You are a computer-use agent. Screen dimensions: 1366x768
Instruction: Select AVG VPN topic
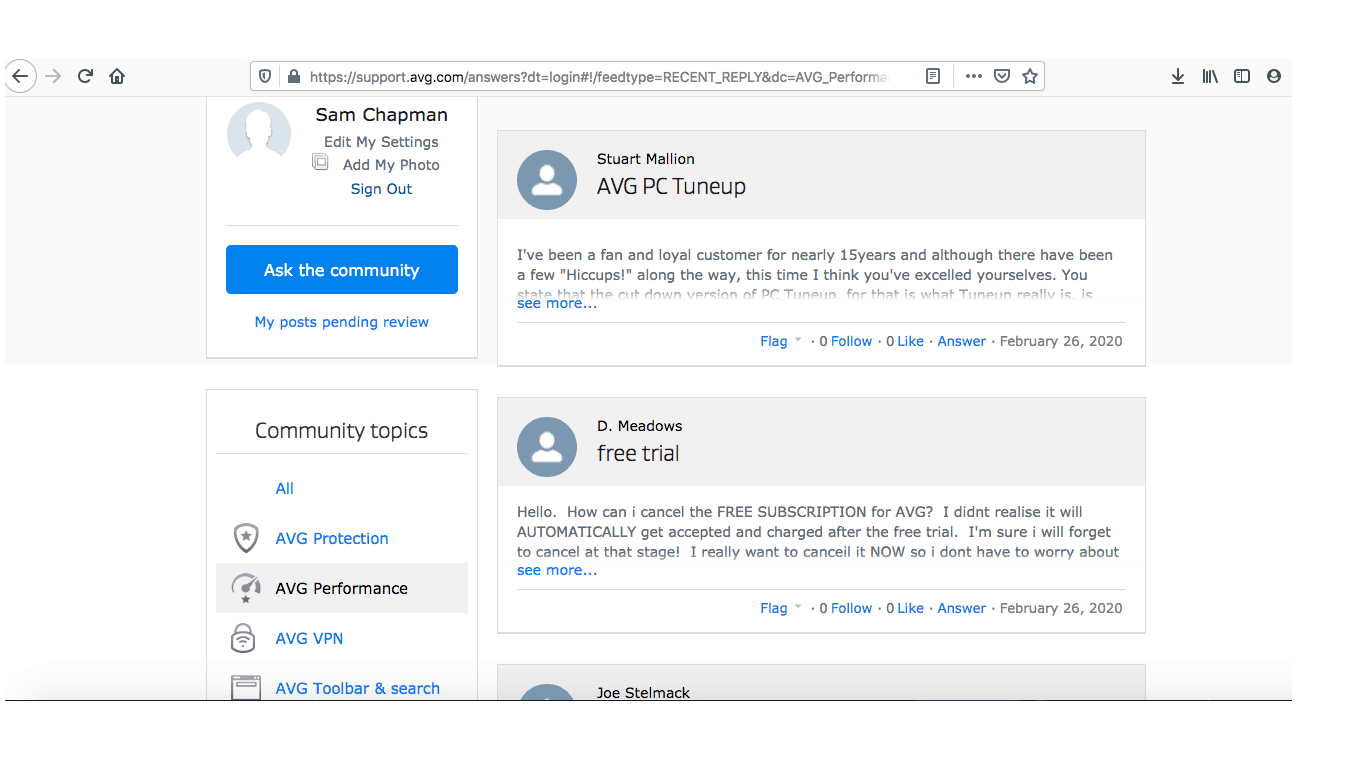tap(309, 638)
